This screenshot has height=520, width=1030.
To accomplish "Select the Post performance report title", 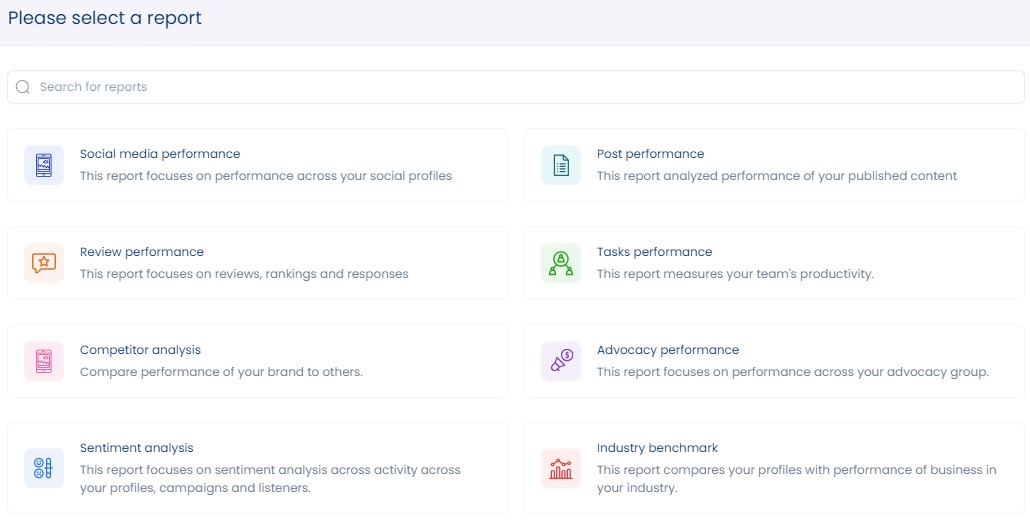I will (x=650, y=154).
